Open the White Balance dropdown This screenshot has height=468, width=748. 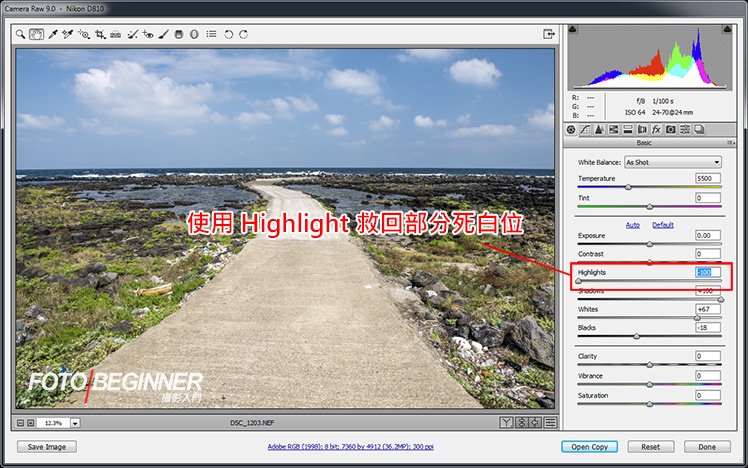coord(672,162)
